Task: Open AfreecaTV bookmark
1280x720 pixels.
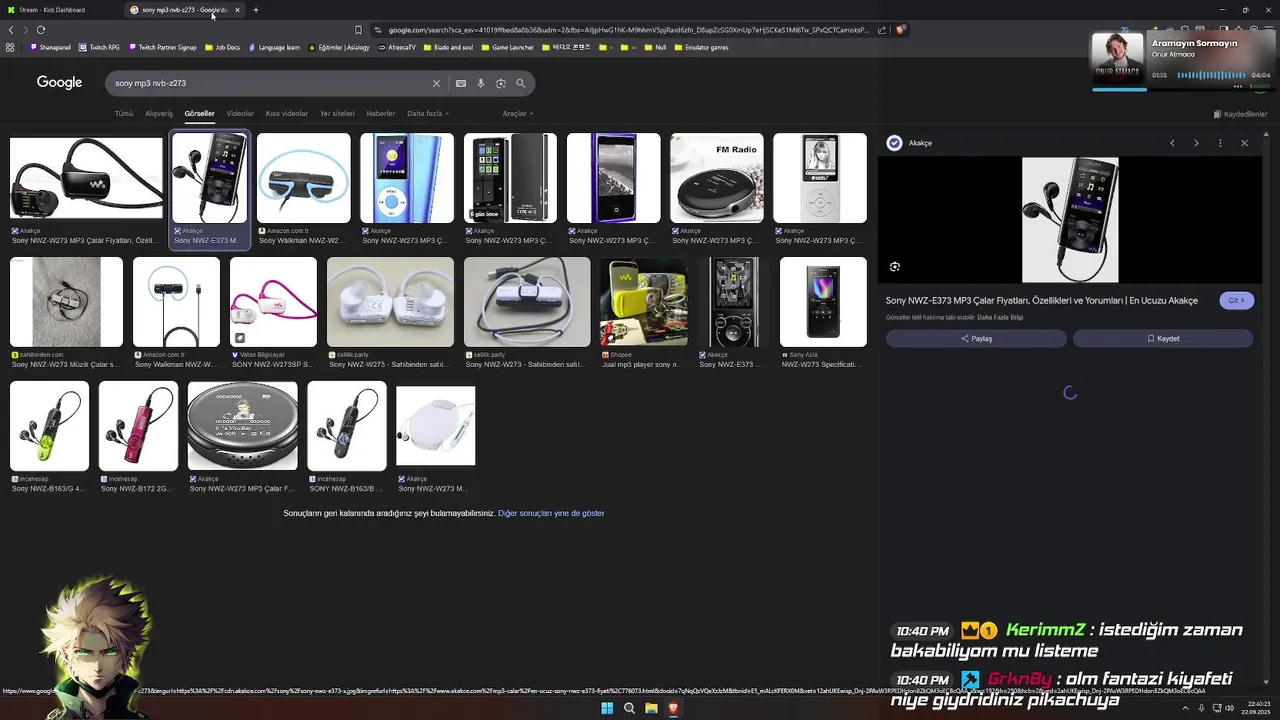Action: tap(396, 47)
